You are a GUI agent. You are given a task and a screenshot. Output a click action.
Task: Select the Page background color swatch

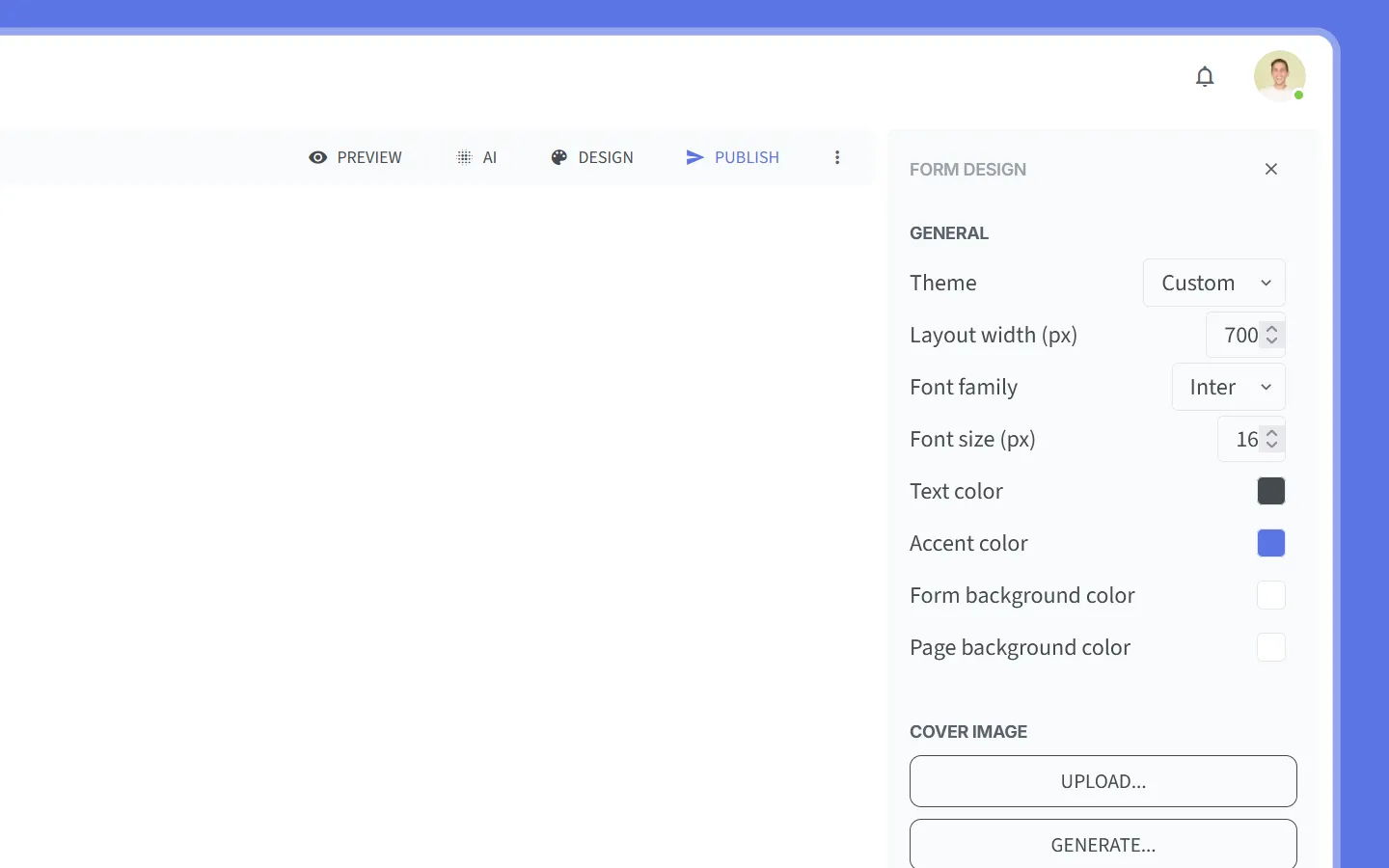1271,647
